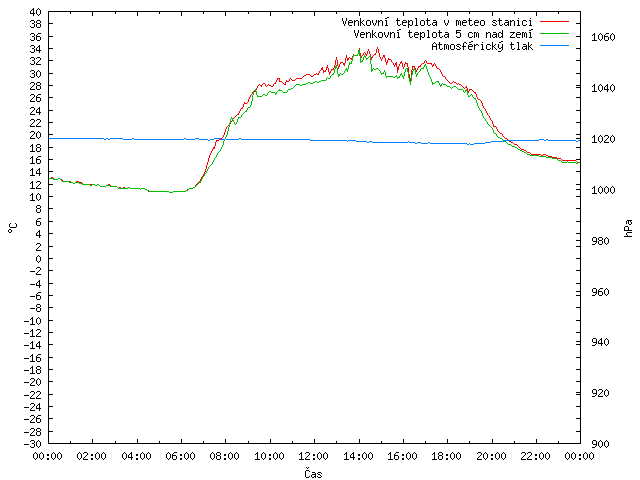Click the blue legend line sample

[554, 46]
